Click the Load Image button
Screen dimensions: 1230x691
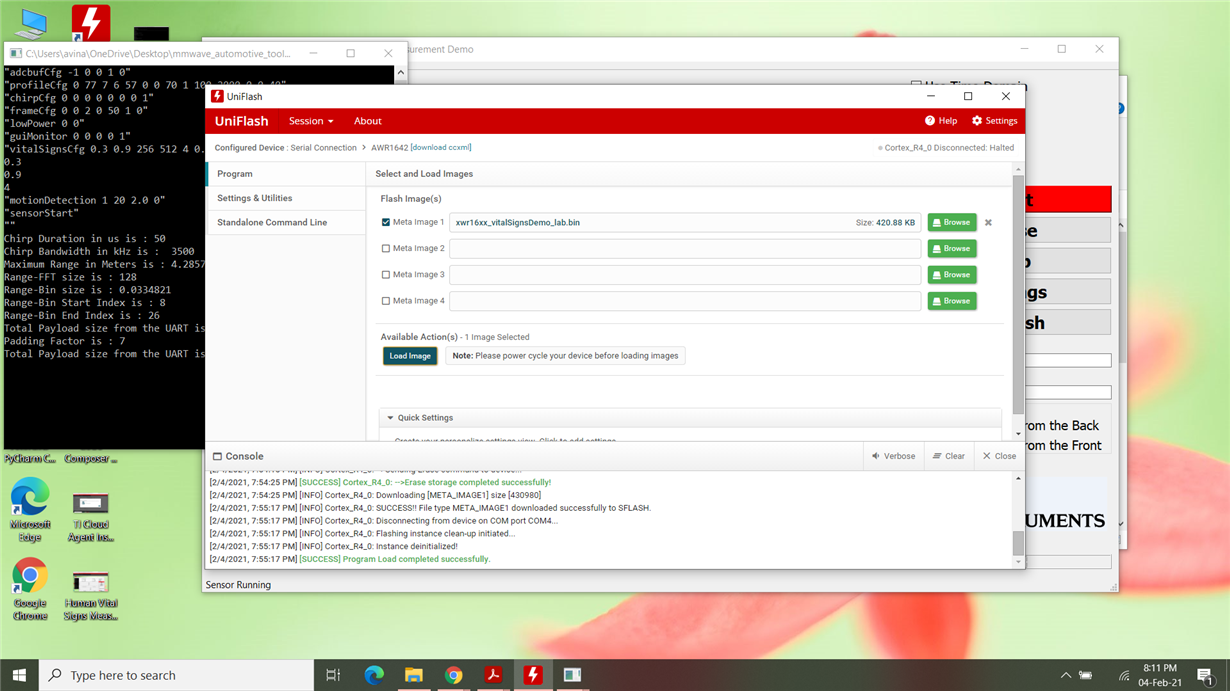410,356
